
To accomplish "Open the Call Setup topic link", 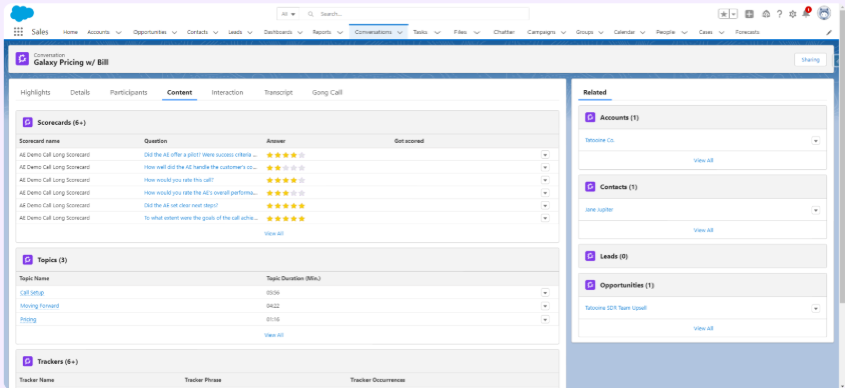I will pyautogui.click(x=32, y=293).
